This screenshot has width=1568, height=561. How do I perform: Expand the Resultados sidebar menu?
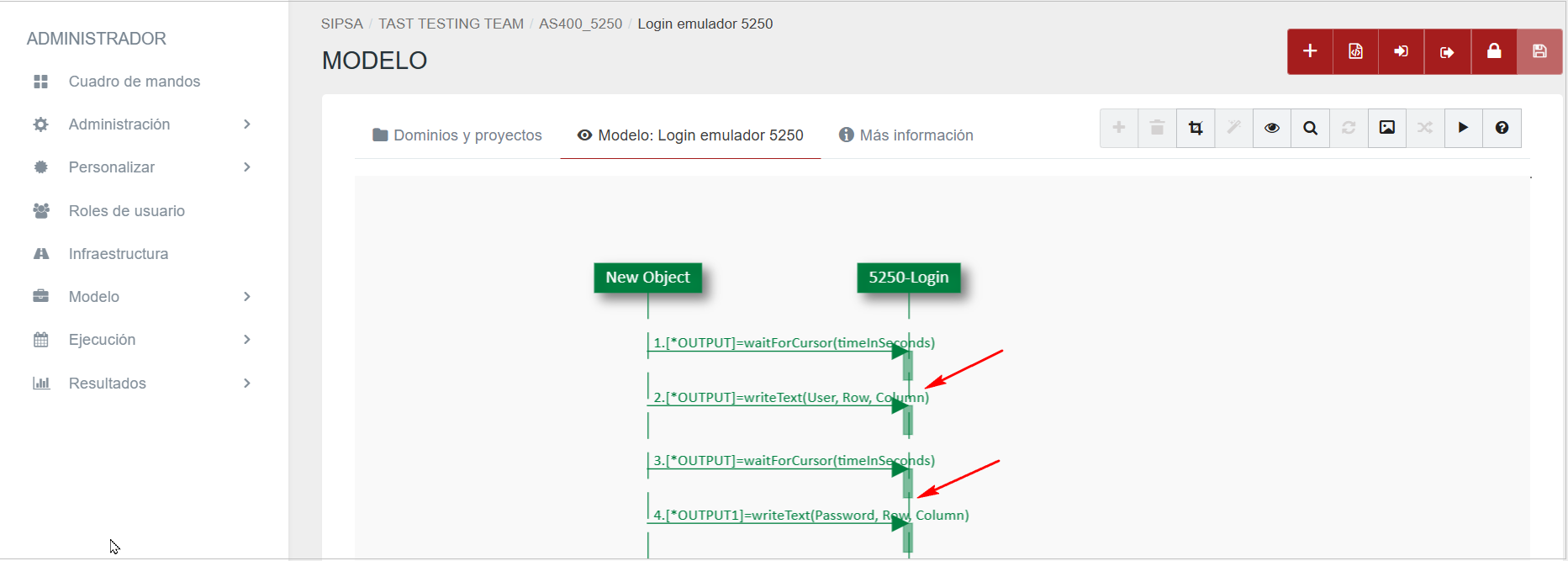pos(141,384)
